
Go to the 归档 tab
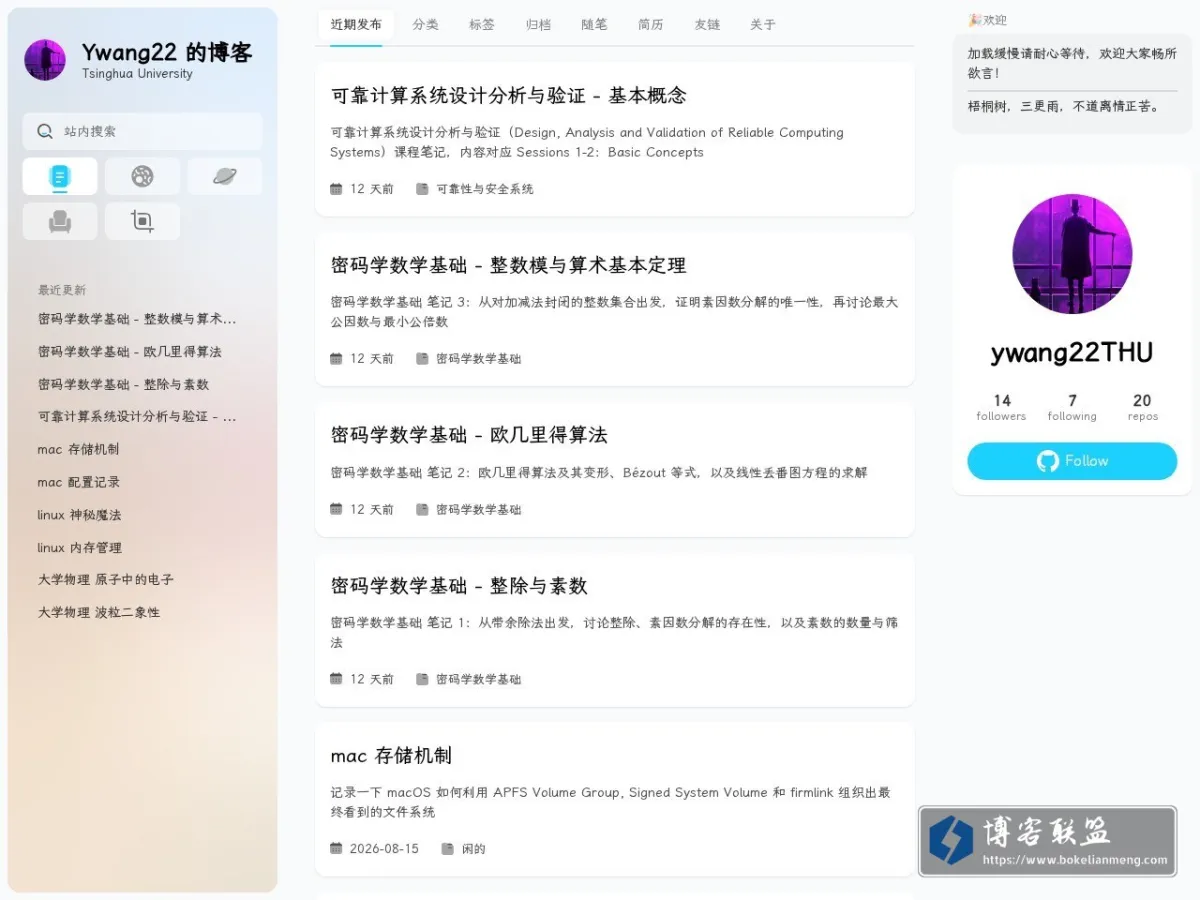point(538,25)
